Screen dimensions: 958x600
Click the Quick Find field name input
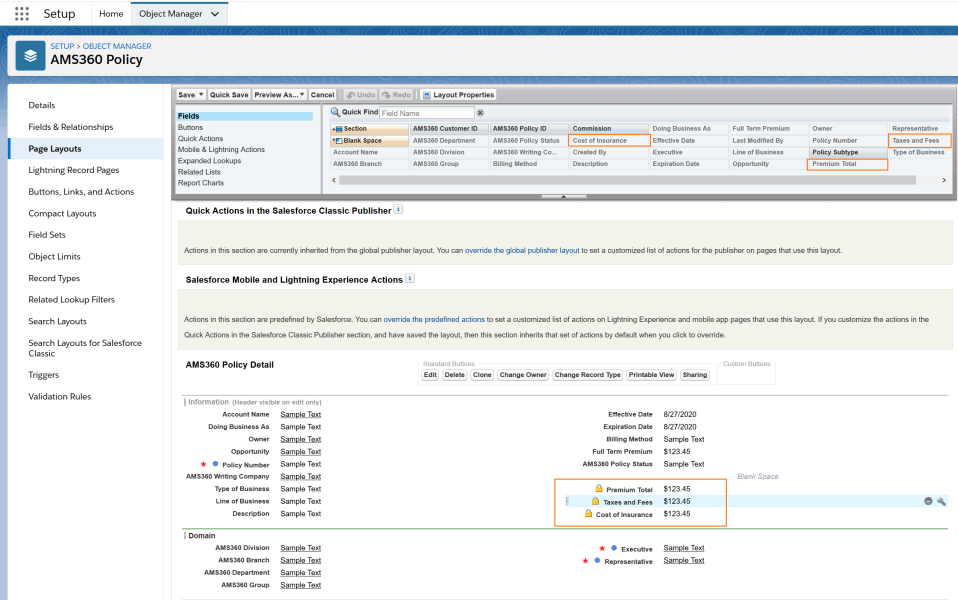click(426, 113)
